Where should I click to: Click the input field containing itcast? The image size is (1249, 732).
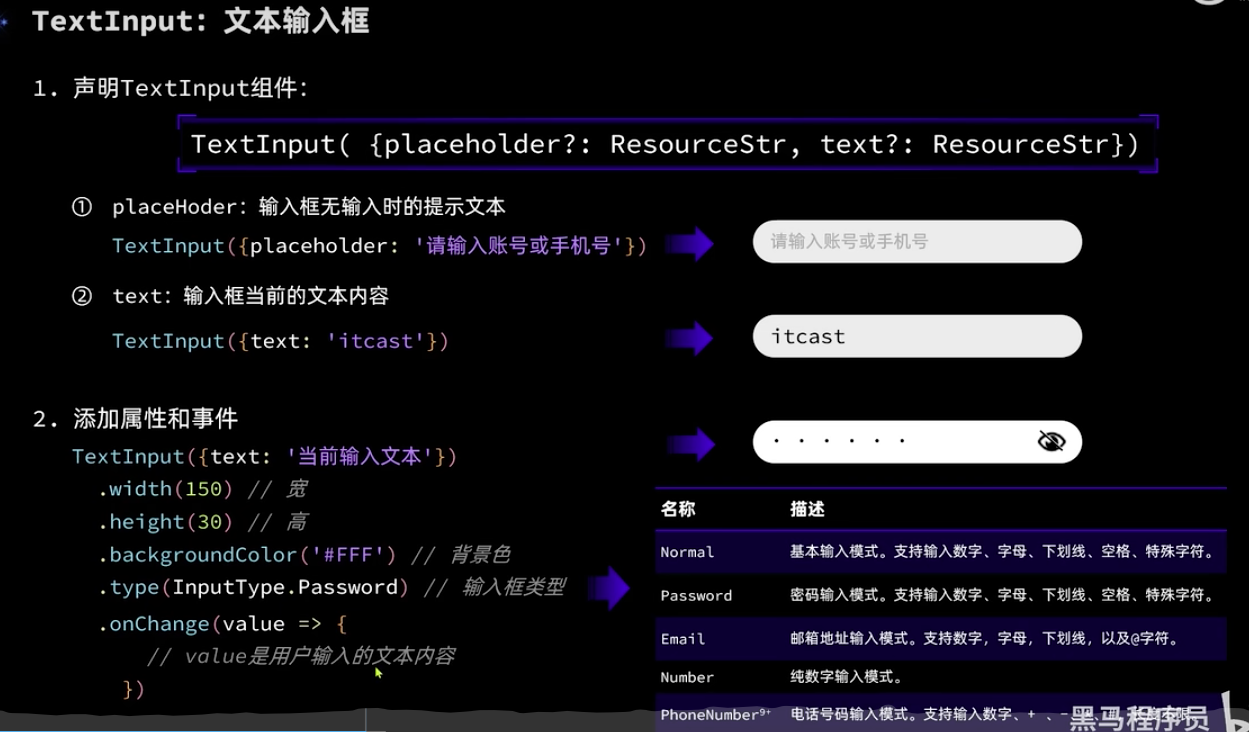click(x=916, y=337)
